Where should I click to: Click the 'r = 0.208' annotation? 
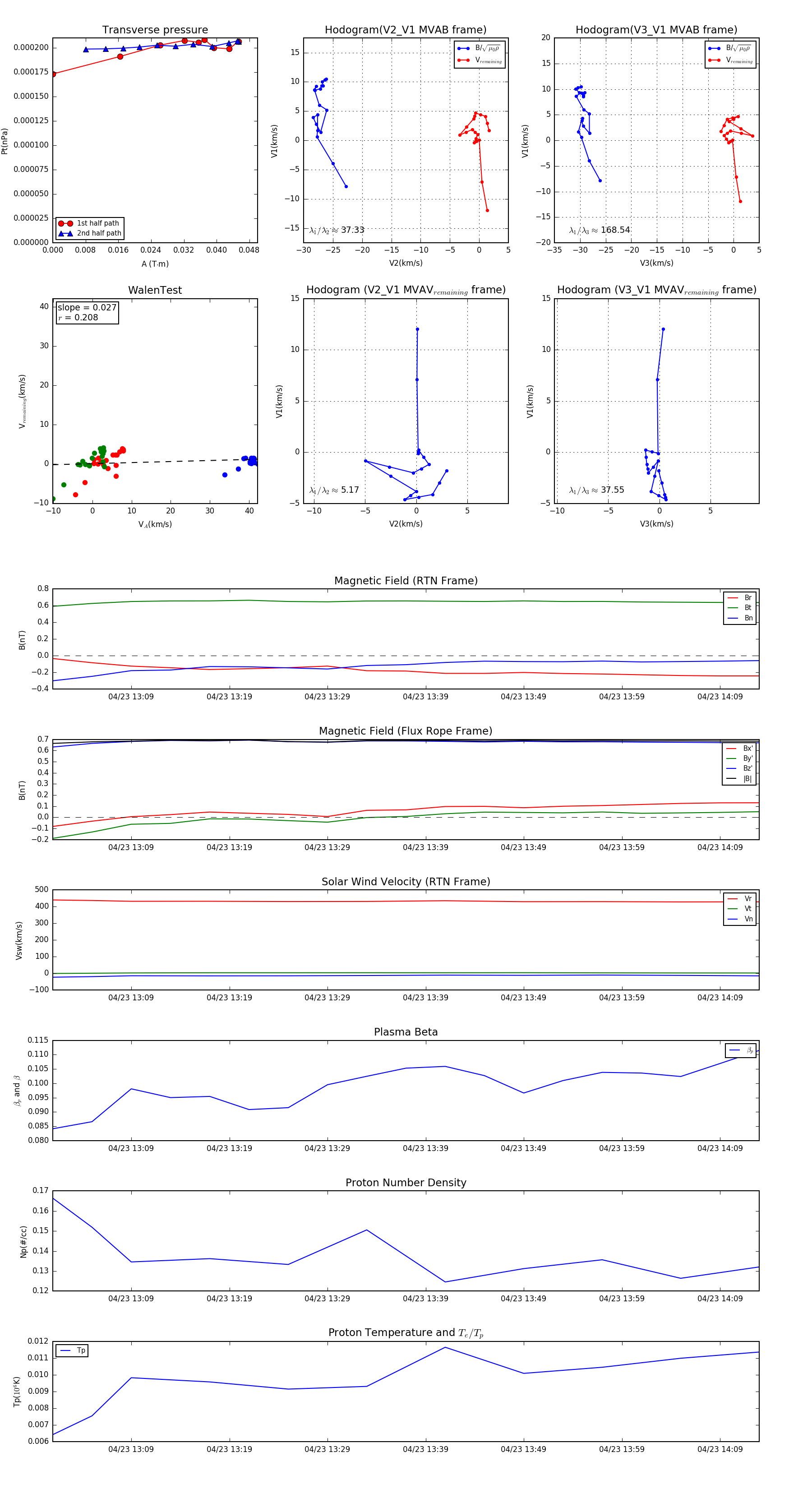point(78,317)
